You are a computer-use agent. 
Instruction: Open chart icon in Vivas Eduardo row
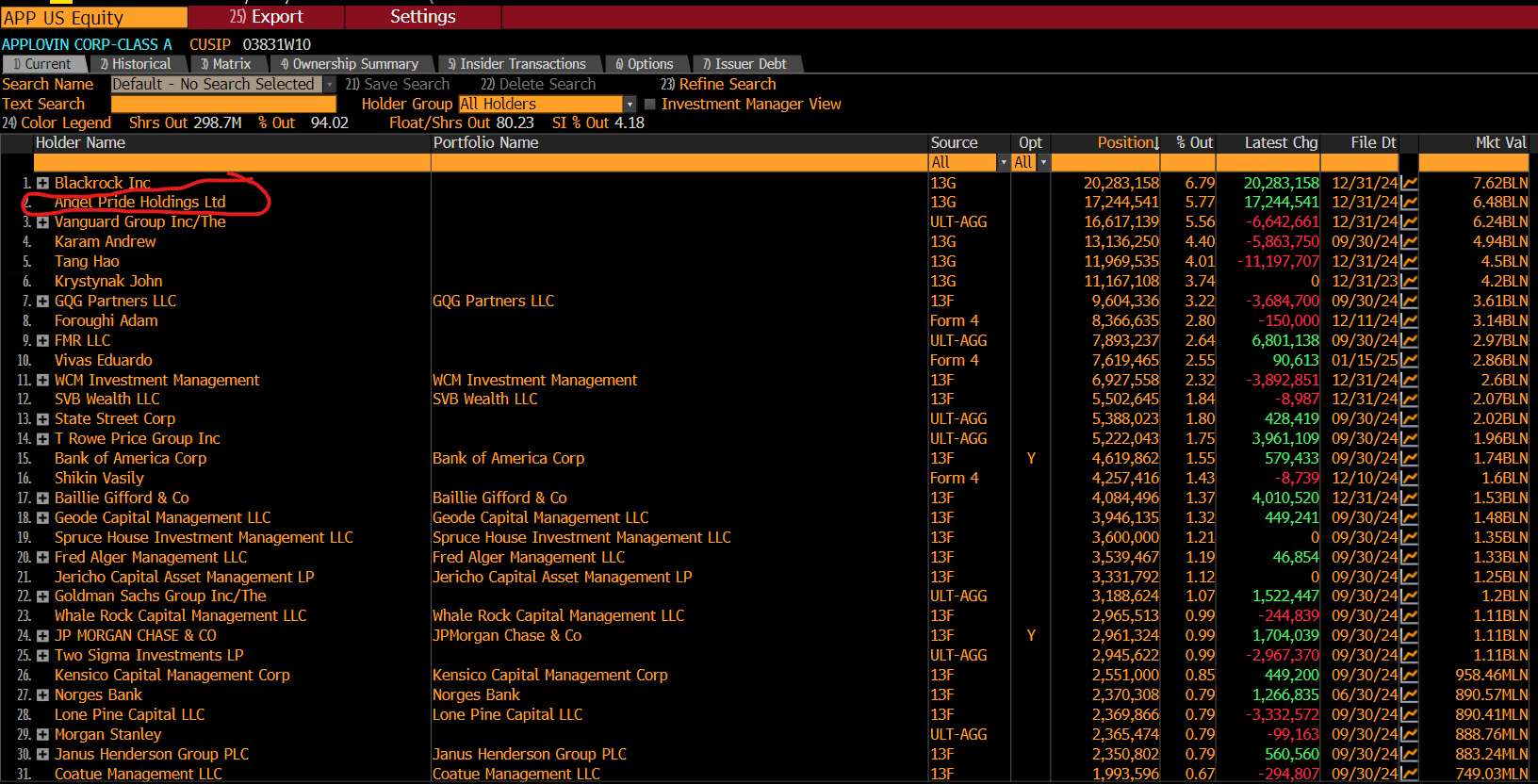[1409, 361]
